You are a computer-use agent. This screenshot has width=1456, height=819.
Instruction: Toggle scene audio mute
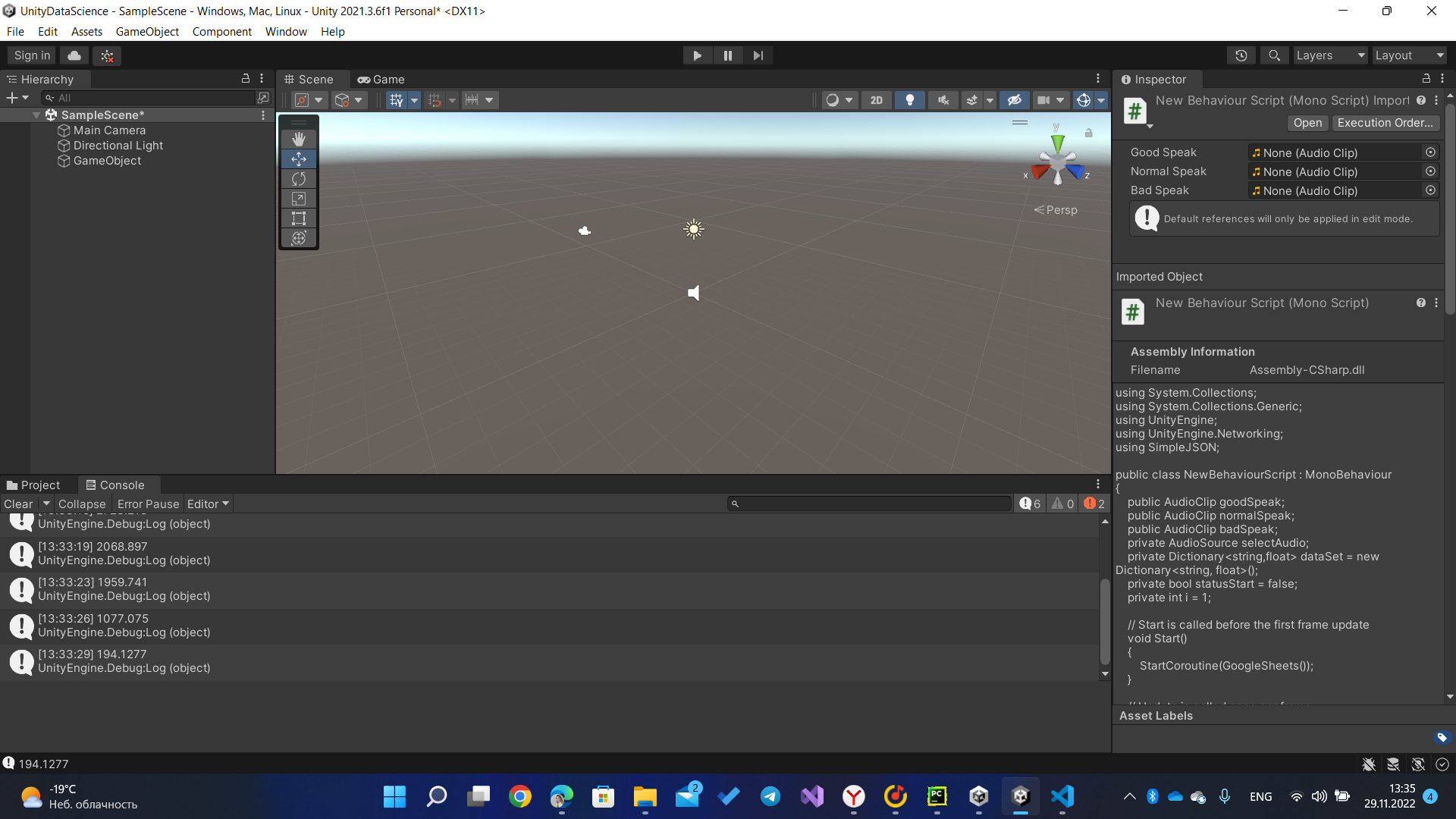[x=943, y=100]
